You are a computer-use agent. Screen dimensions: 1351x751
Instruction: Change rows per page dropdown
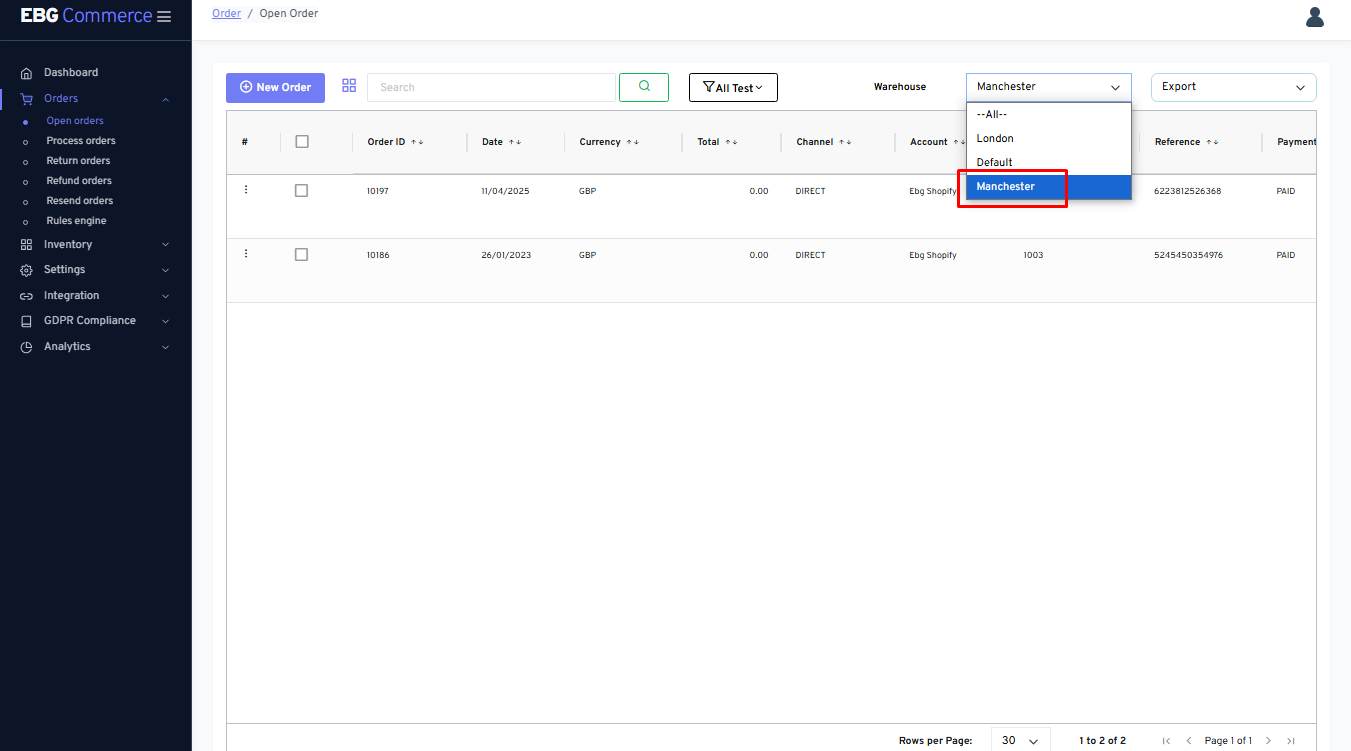tap(1020, 741)
